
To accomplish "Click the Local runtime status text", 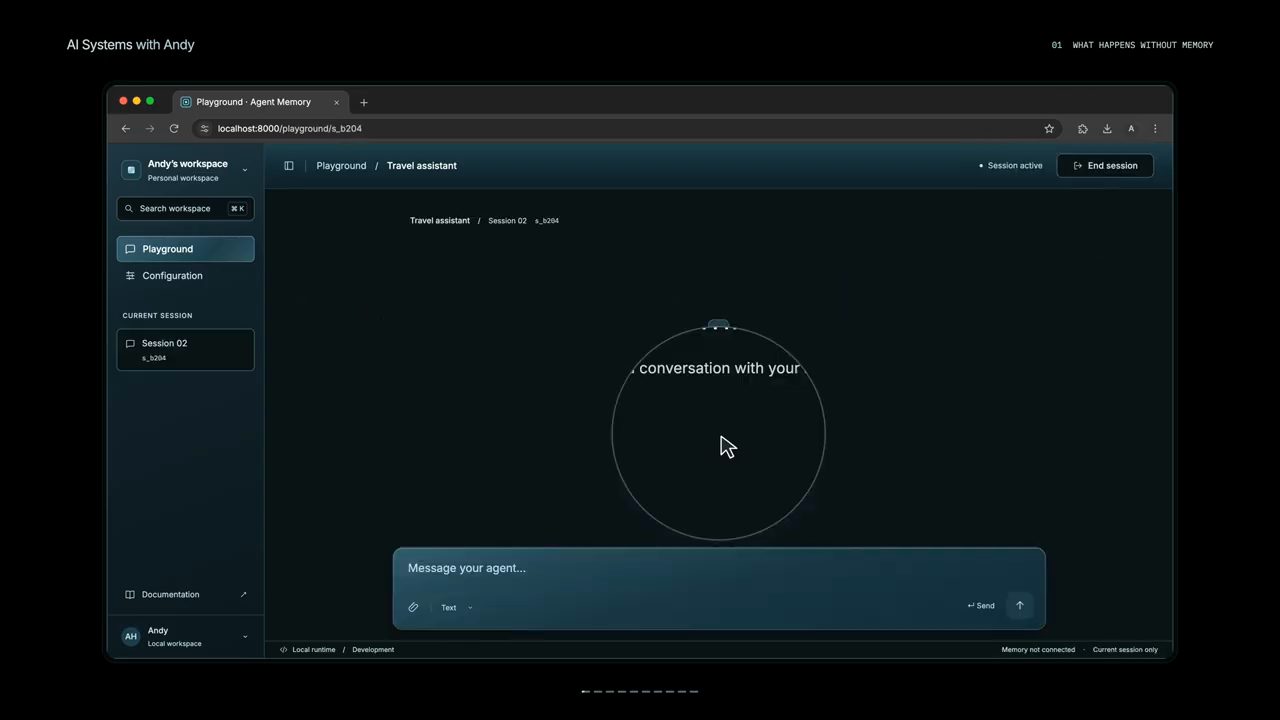I will [314, 650].
